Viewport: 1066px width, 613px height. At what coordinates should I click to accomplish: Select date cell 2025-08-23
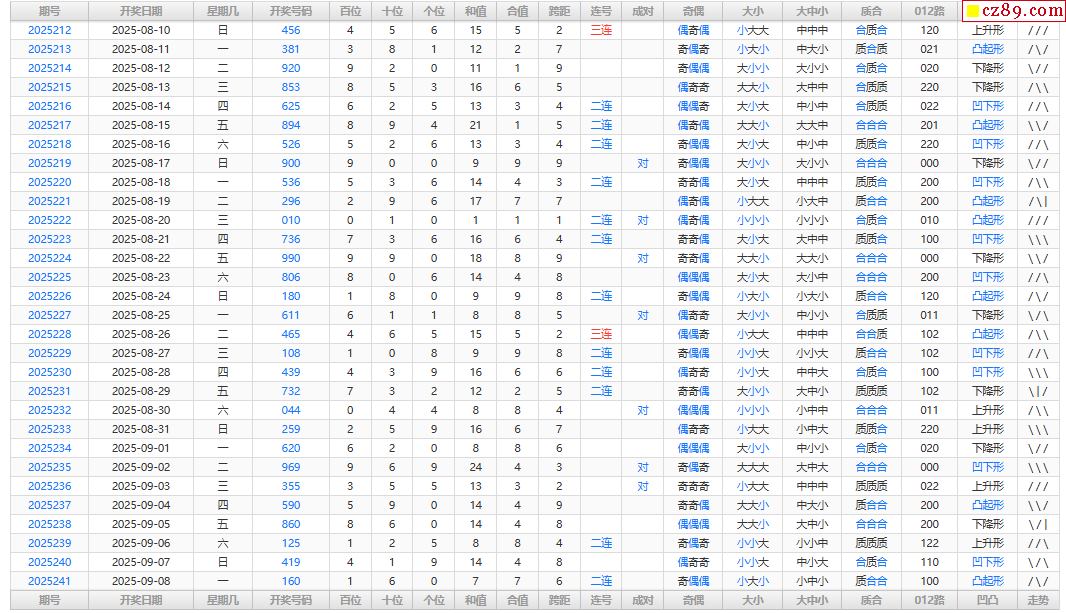point(141,277)
